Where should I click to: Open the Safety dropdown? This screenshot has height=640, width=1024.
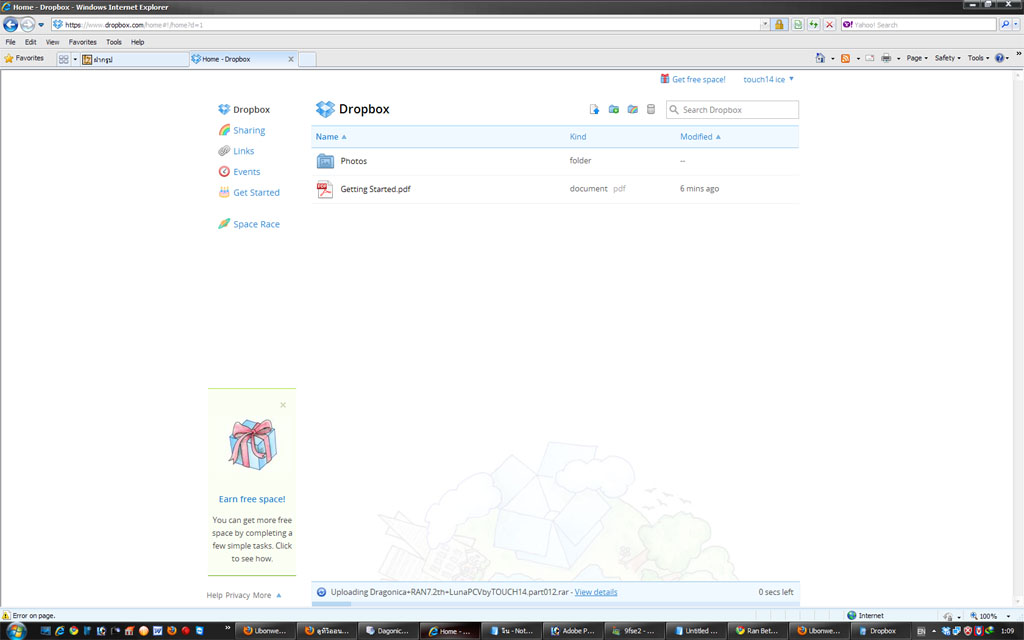[x=948, y=58]
